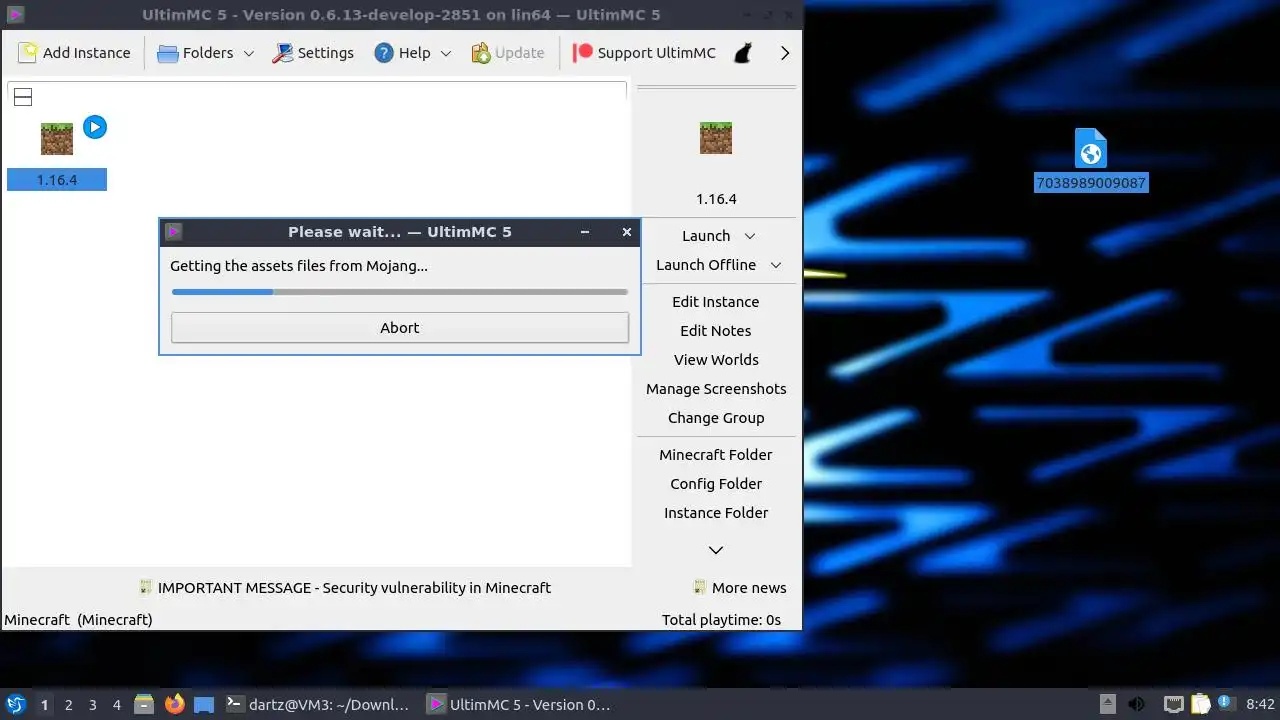
Task: Click the Add Instance toolbar button
Action: pyautogui.click(x=74, y=53)
